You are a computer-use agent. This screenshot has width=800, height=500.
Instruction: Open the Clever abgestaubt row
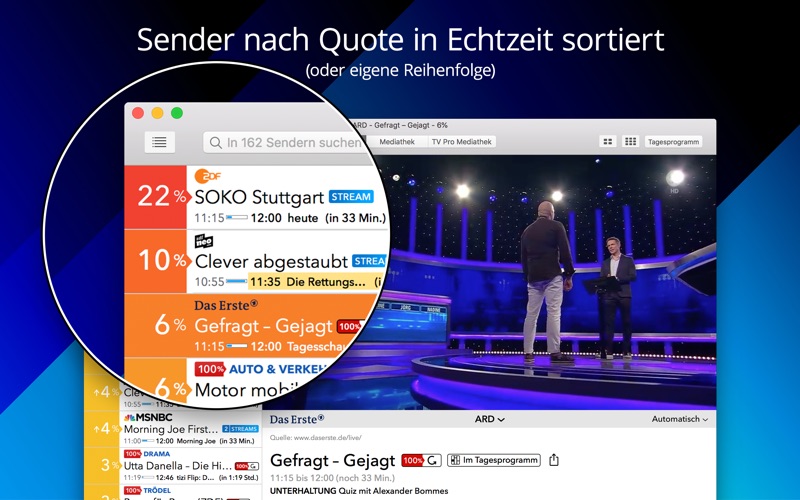coord(258,261)
